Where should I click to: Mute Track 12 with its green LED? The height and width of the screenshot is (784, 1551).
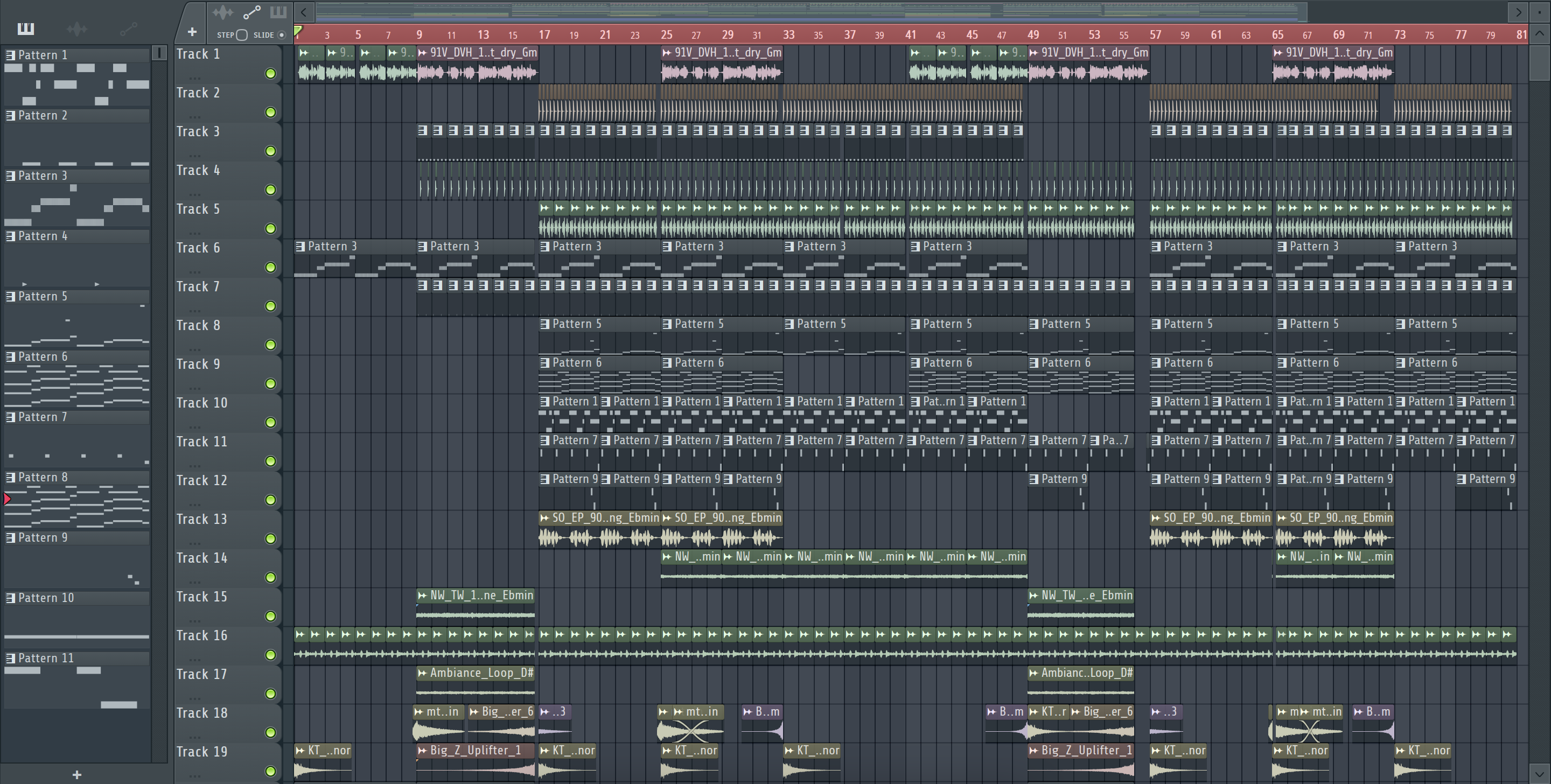[x=271, y=500]
